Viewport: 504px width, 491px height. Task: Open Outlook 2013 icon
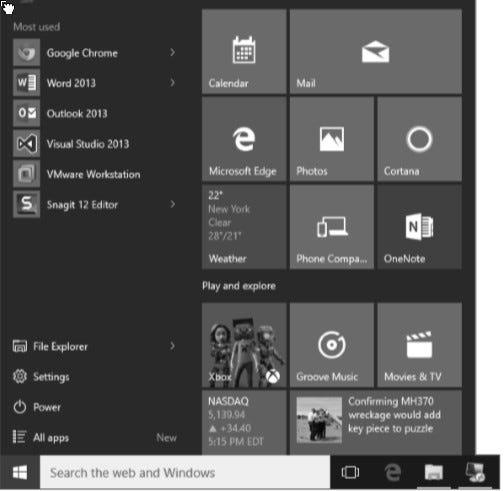[x=26, y=113]
